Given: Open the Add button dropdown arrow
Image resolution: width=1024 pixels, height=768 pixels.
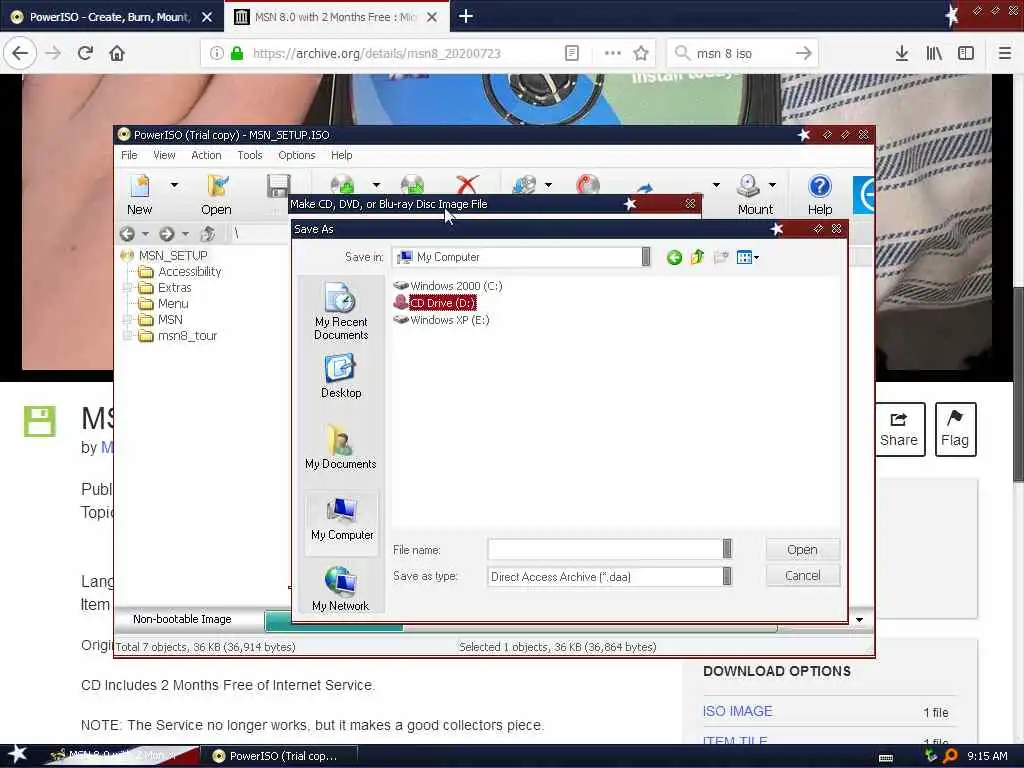Looking at the screenshot, I should pos(376,185).
